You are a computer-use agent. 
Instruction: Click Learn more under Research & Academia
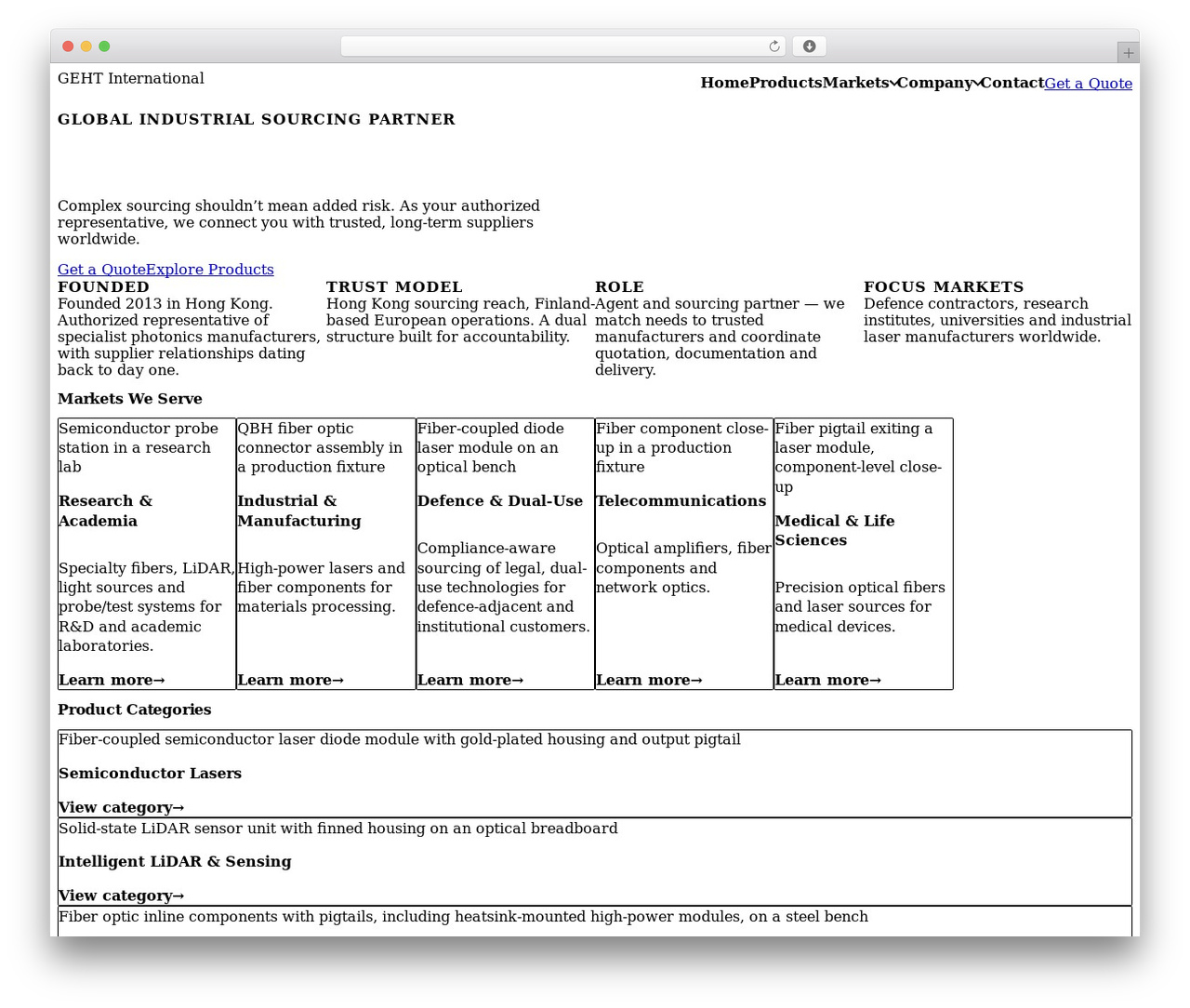[112, 680]
